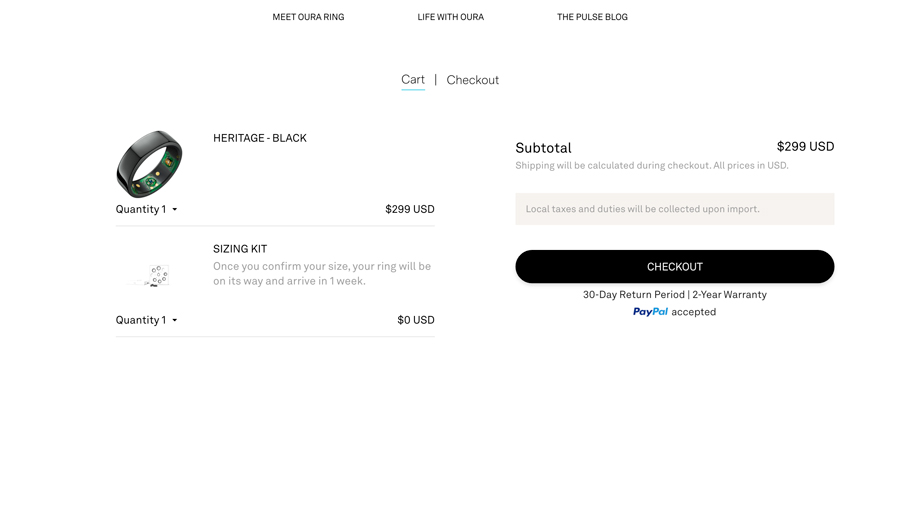Click the 30-Day Return Period text
The height and width of the screenshot is (506, 900).
pos(634,295)
